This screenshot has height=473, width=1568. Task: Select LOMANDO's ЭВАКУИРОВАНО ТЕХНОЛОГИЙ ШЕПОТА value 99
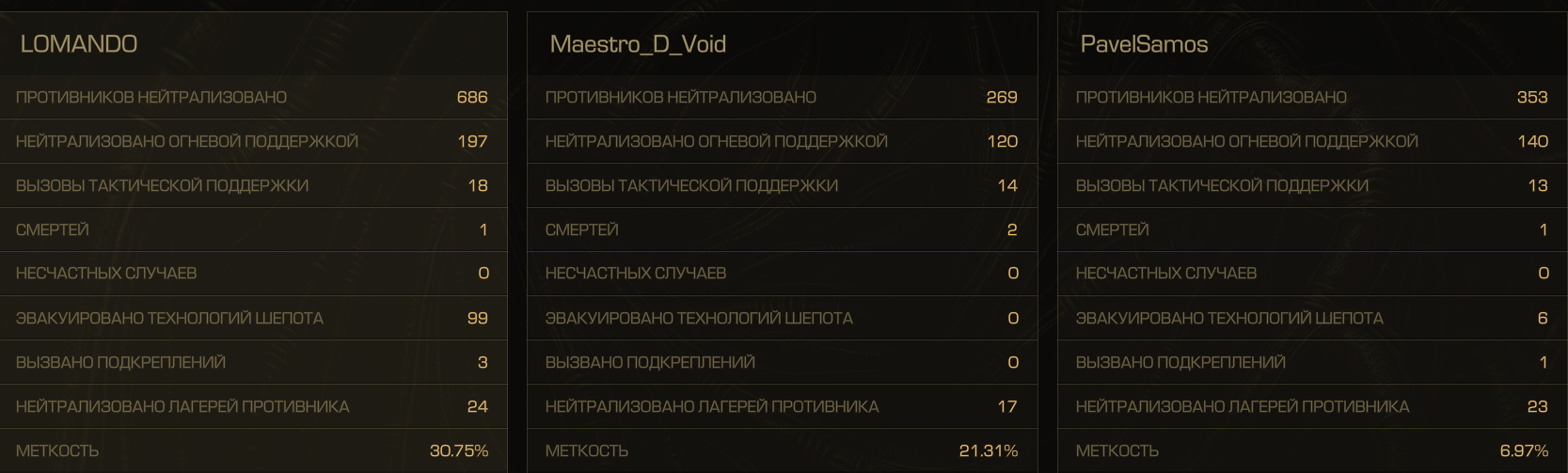(478, 318)
